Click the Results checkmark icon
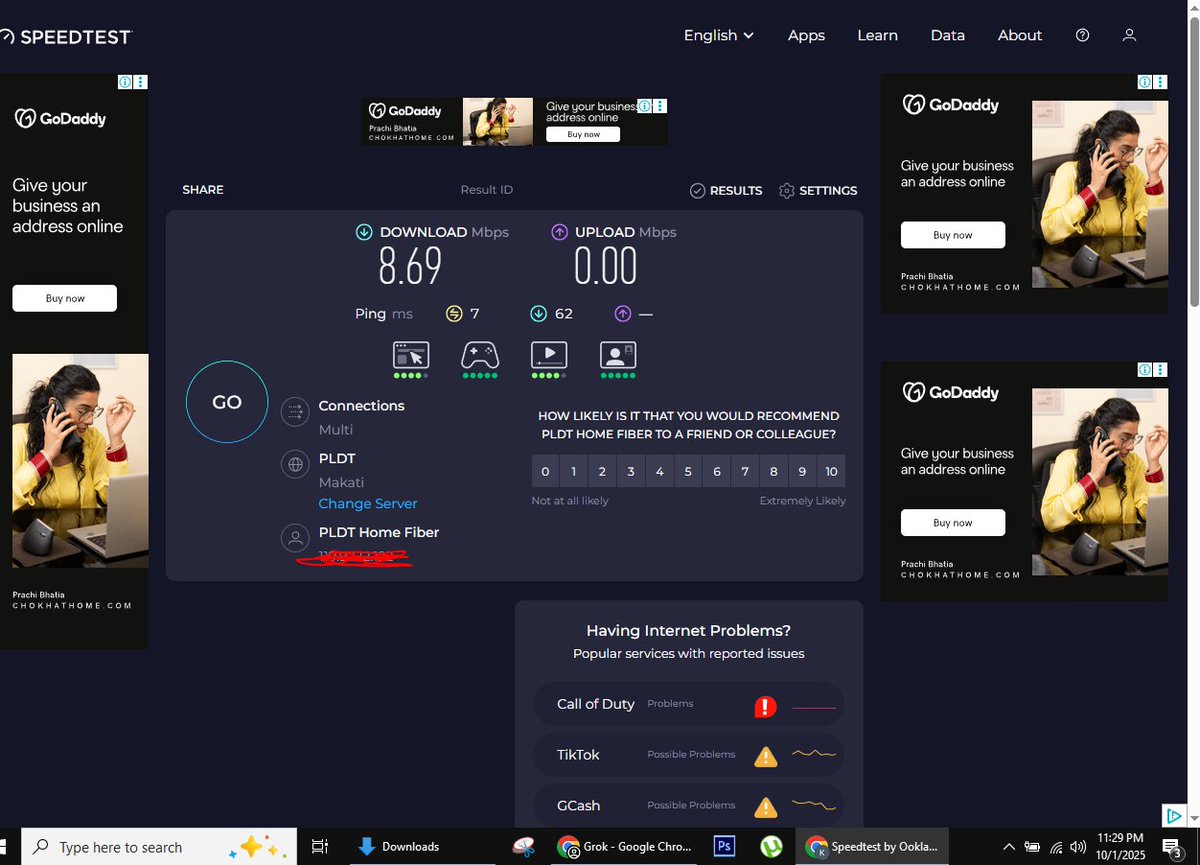The height and width of the screenshot is (865, 1200). pos(698,190)
